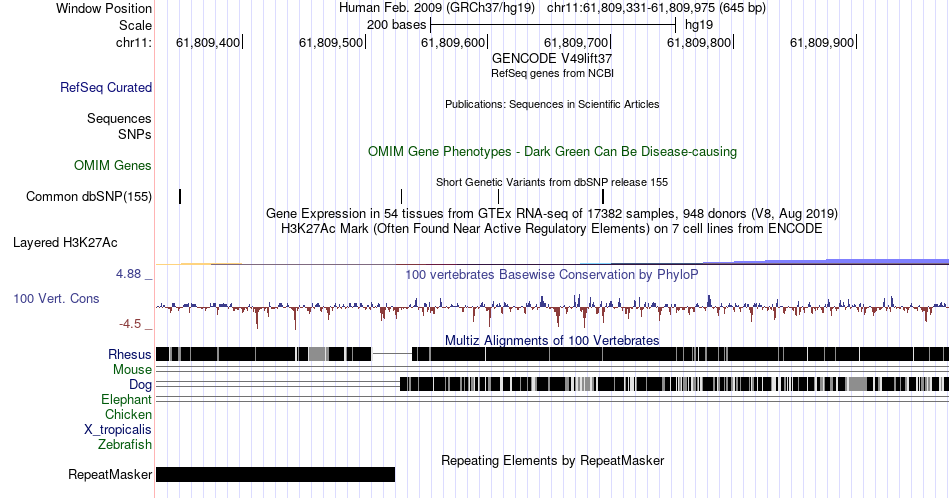Click the hg19 label beside the scale bar
The image size is (950, 498).
699,25
